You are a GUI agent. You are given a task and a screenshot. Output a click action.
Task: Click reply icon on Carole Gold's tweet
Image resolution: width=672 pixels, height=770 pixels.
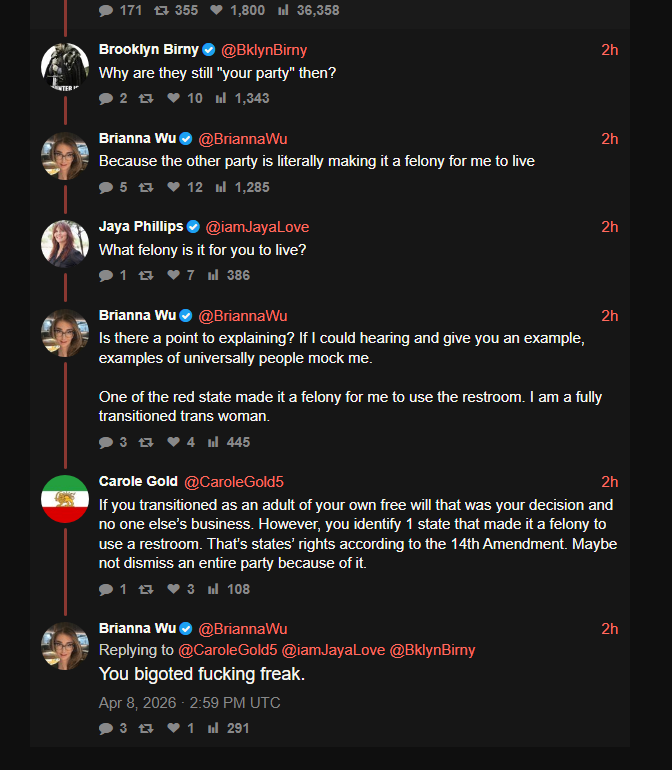pyautogui.click(x=106, y=589)
